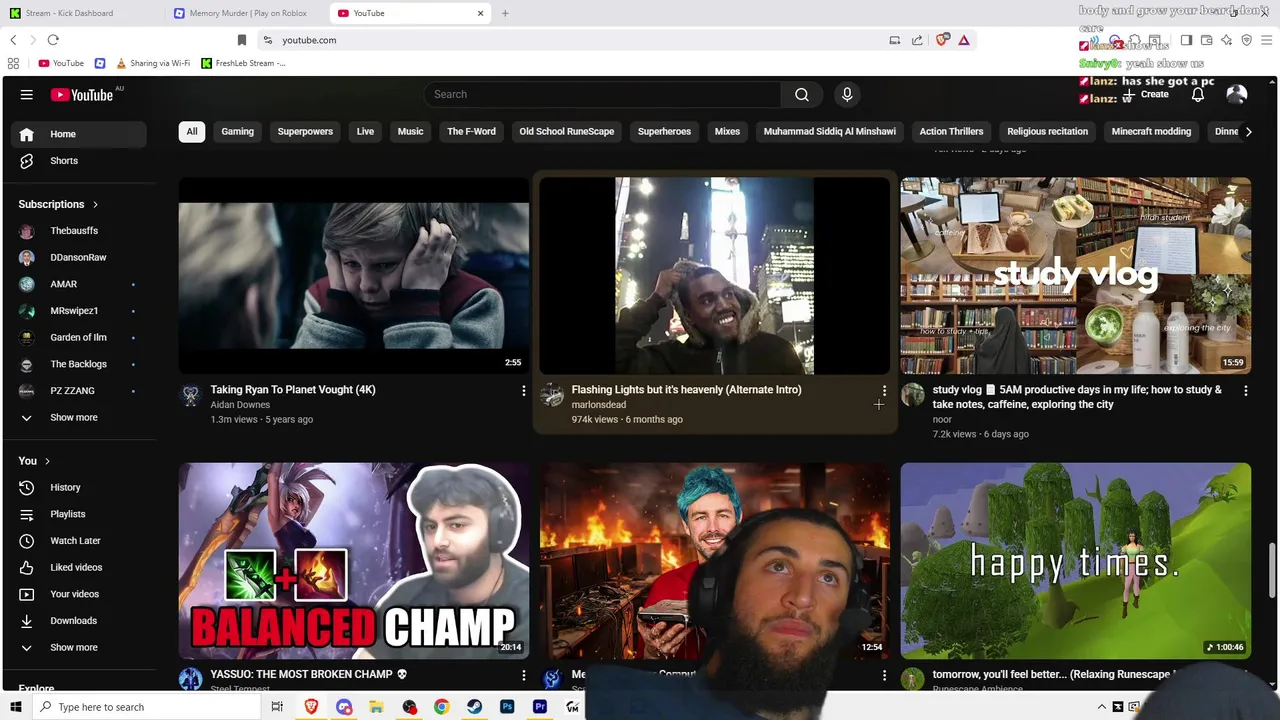The image size is (1280, 720).
Task: Expand the You section chevron
Action: pyautogui.click(x=48, y=461)
